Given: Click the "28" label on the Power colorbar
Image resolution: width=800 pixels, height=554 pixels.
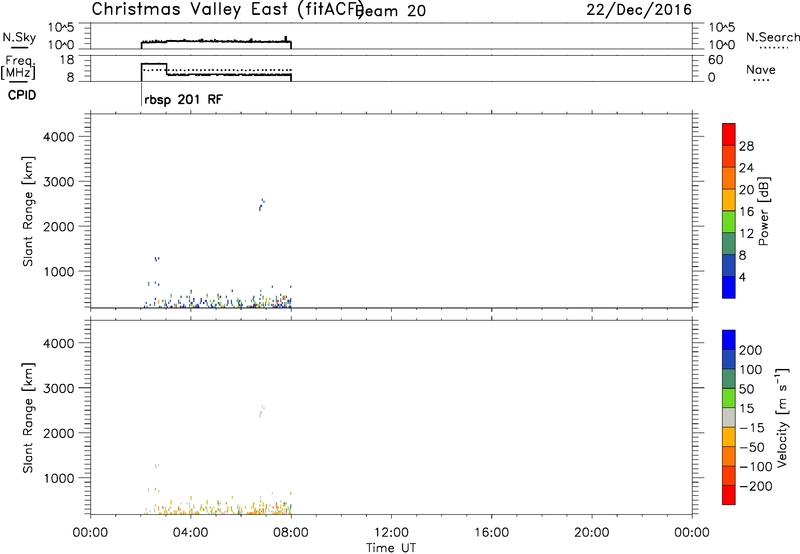Looking at the screenshot, I should coord(746,146).
